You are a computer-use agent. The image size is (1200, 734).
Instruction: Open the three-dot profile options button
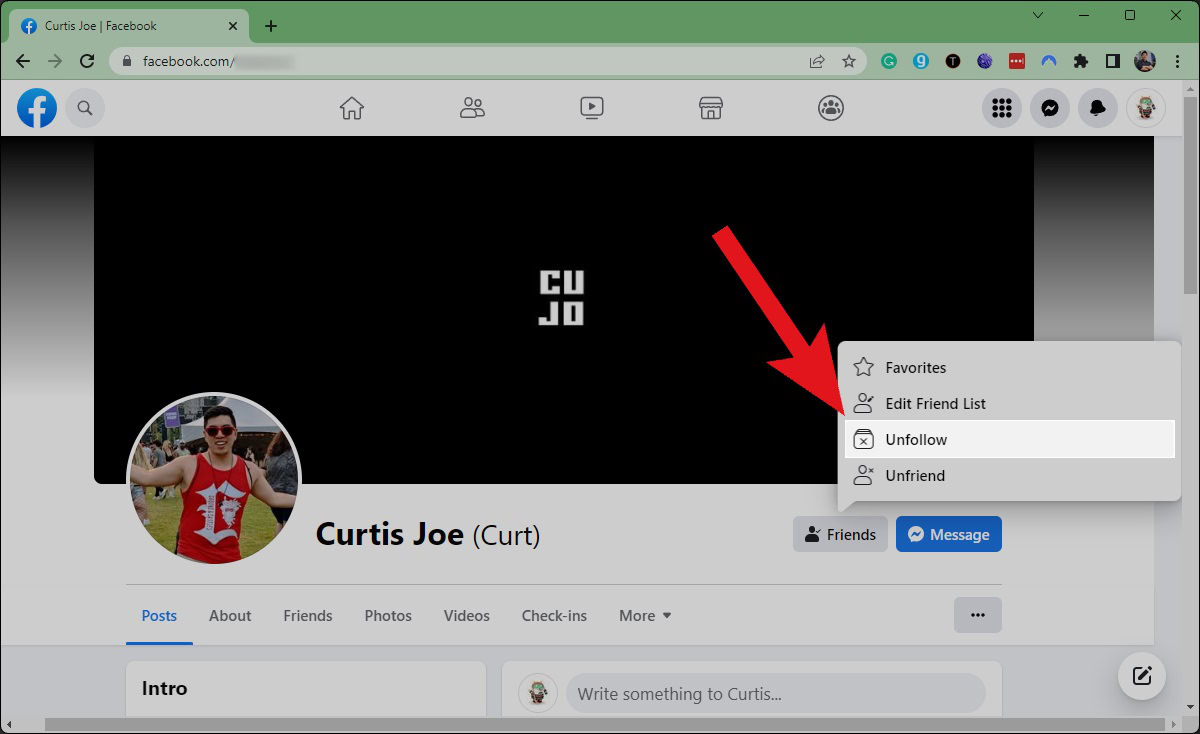[x=977, y=615]
